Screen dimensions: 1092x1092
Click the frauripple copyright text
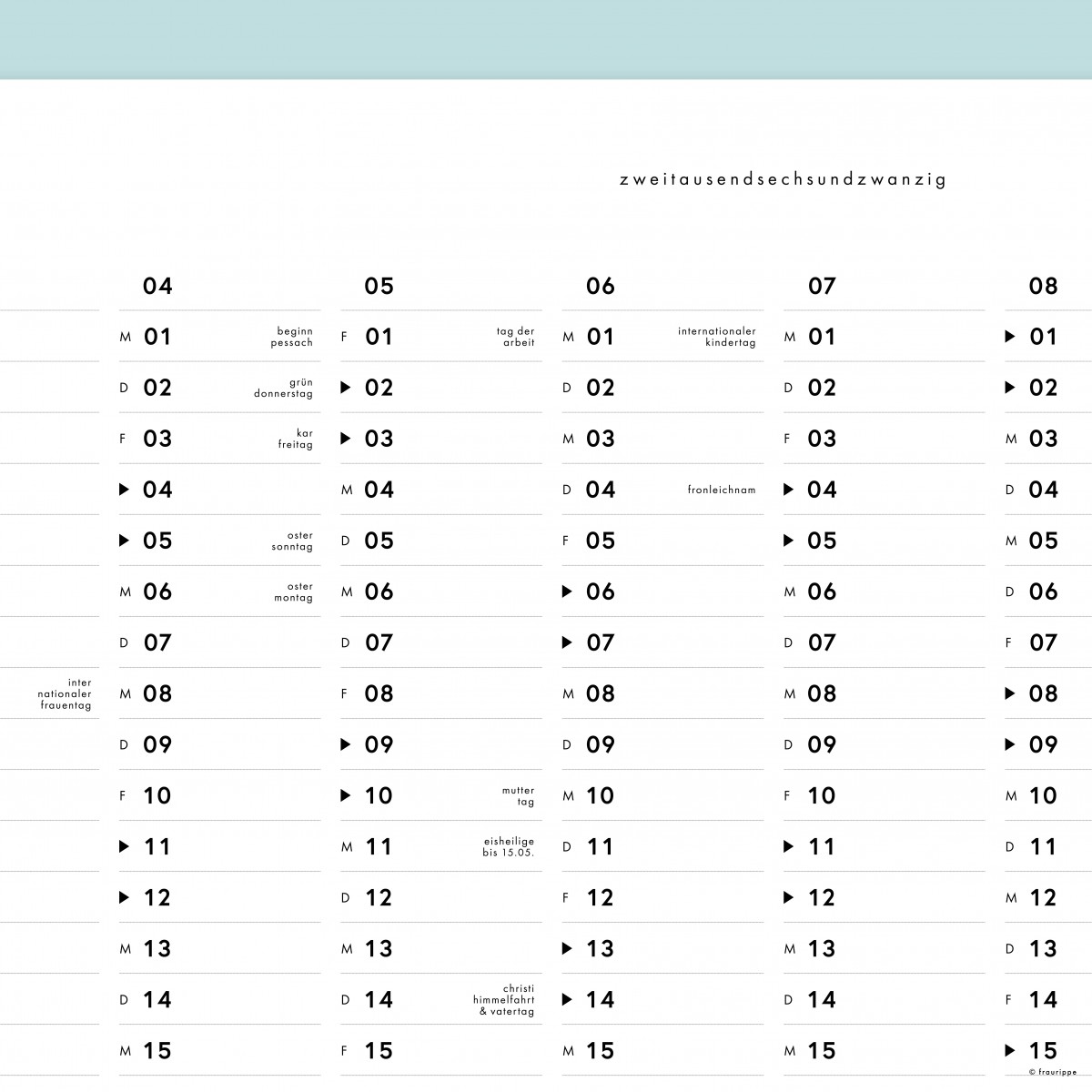[1056, 1072]
